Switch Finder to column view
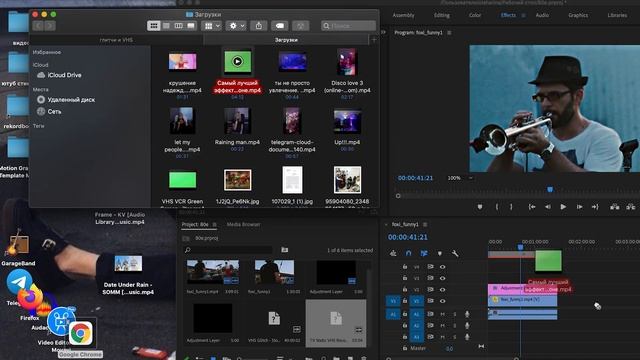The width and height of the screenshot is (640, 360). [x=178, y=26]
